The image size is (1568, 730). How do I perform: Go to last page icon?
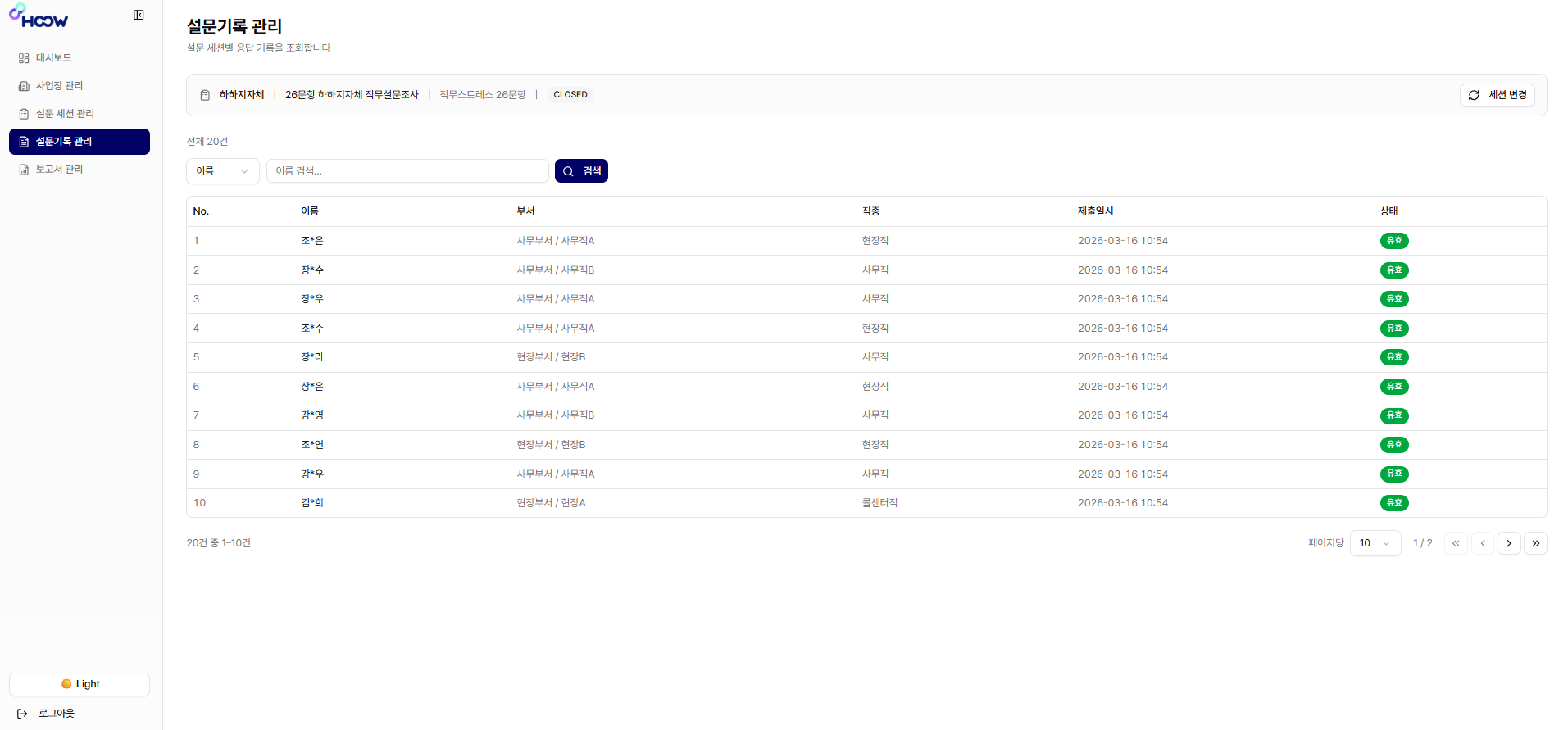coord(1535,543)
